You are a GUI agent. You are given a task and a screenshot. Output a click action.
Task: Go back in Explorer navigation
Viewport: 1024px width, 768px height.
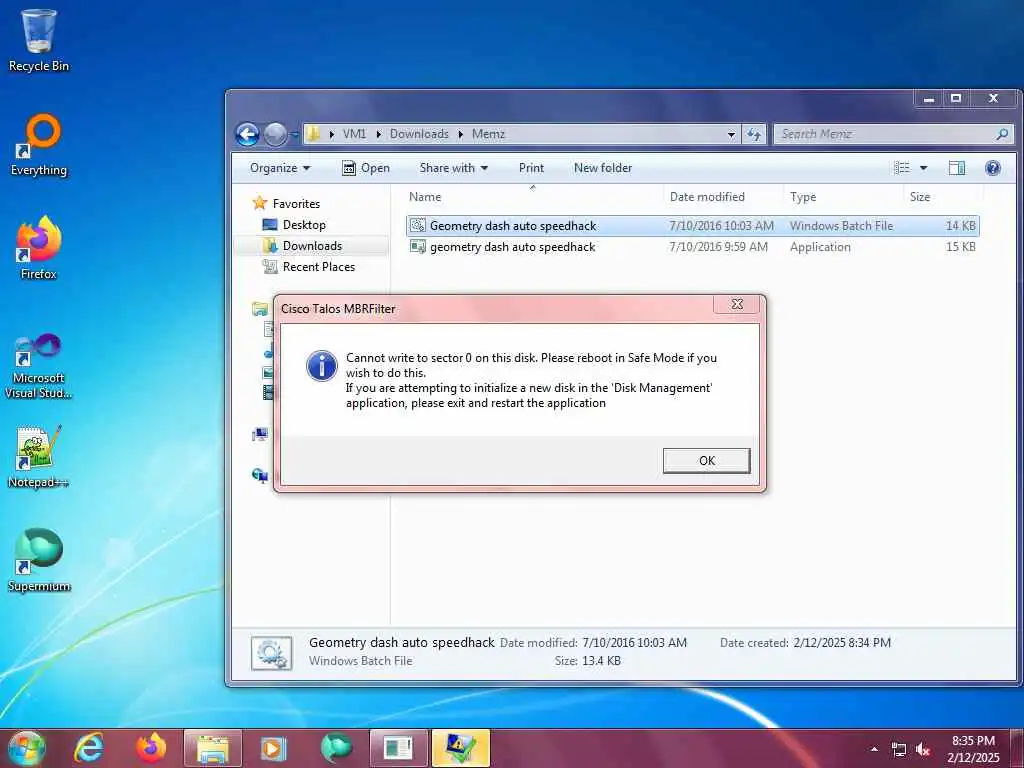click(x=248, y=135)
